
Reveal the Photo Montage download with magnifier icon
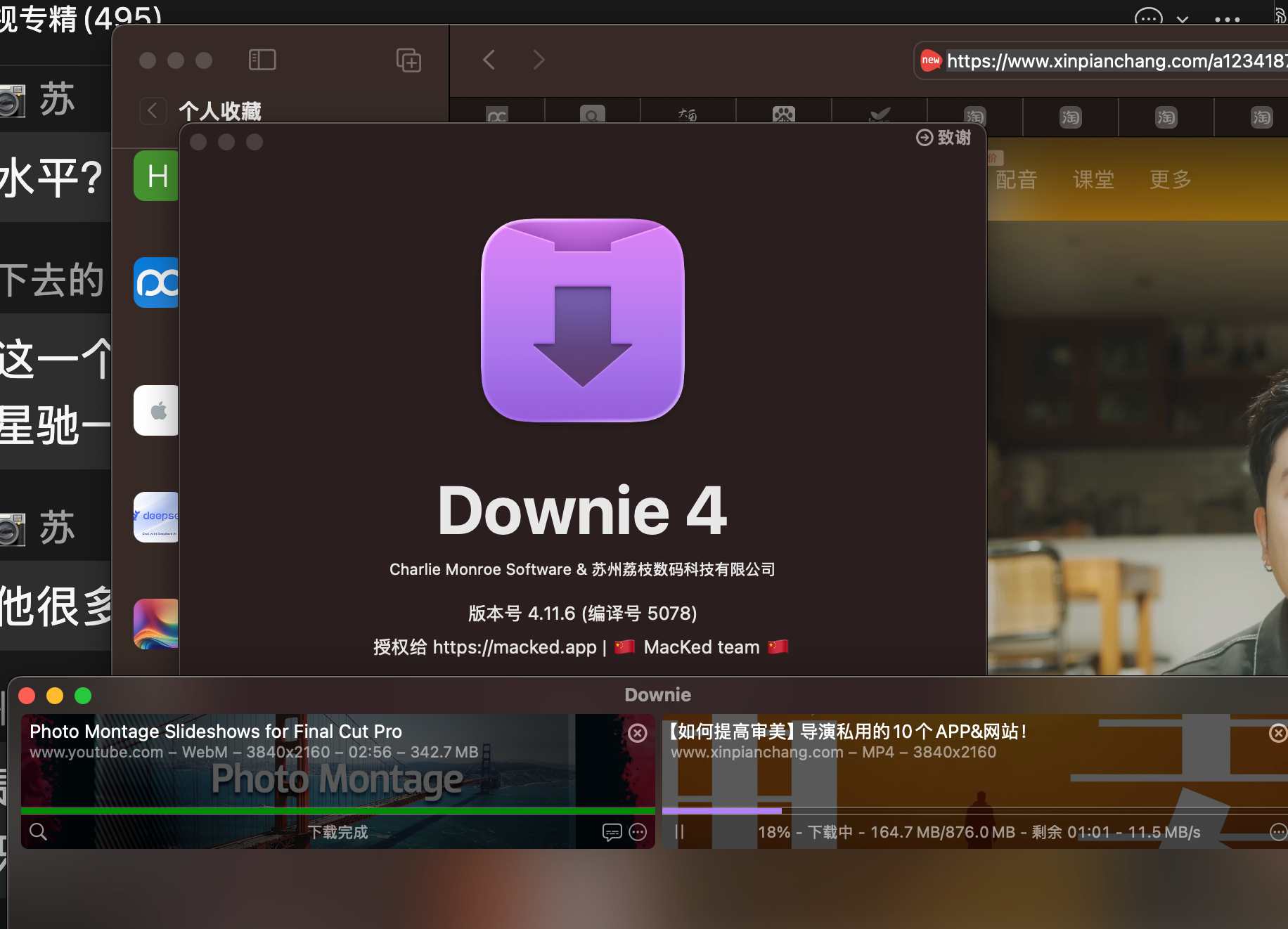coord(38,832)
